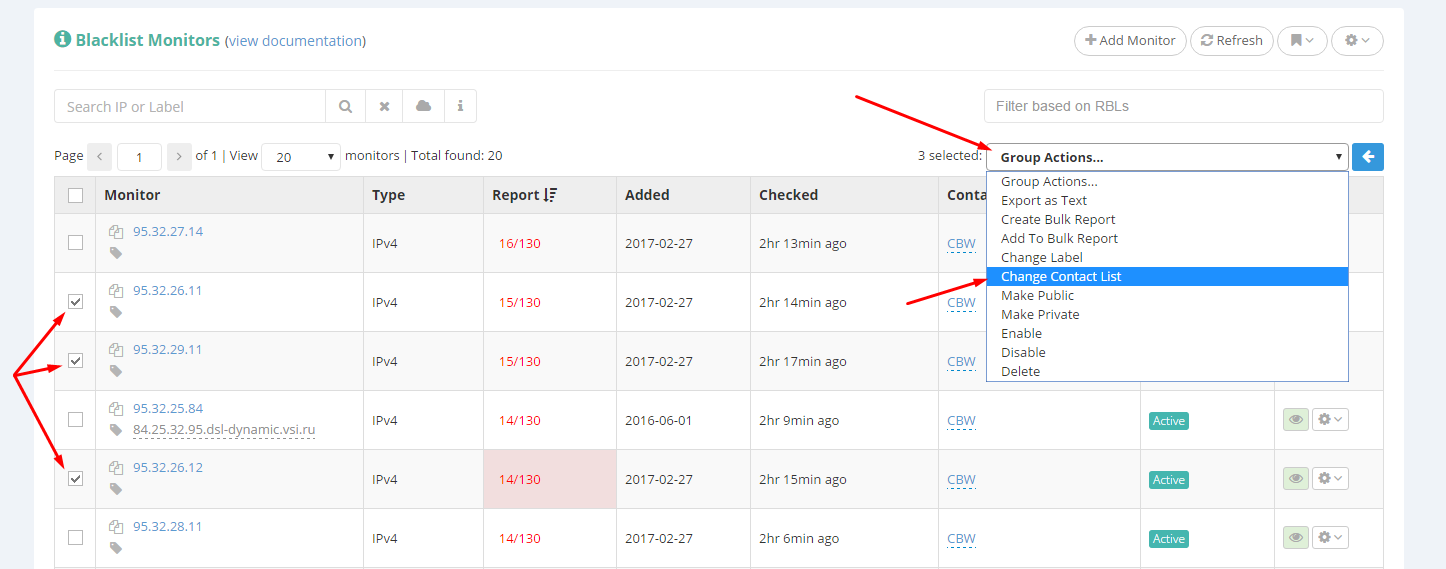The image size is (1446, 569).
Task: Open monitor link 95.32.27.14
Action: click(x=168, y=231)
